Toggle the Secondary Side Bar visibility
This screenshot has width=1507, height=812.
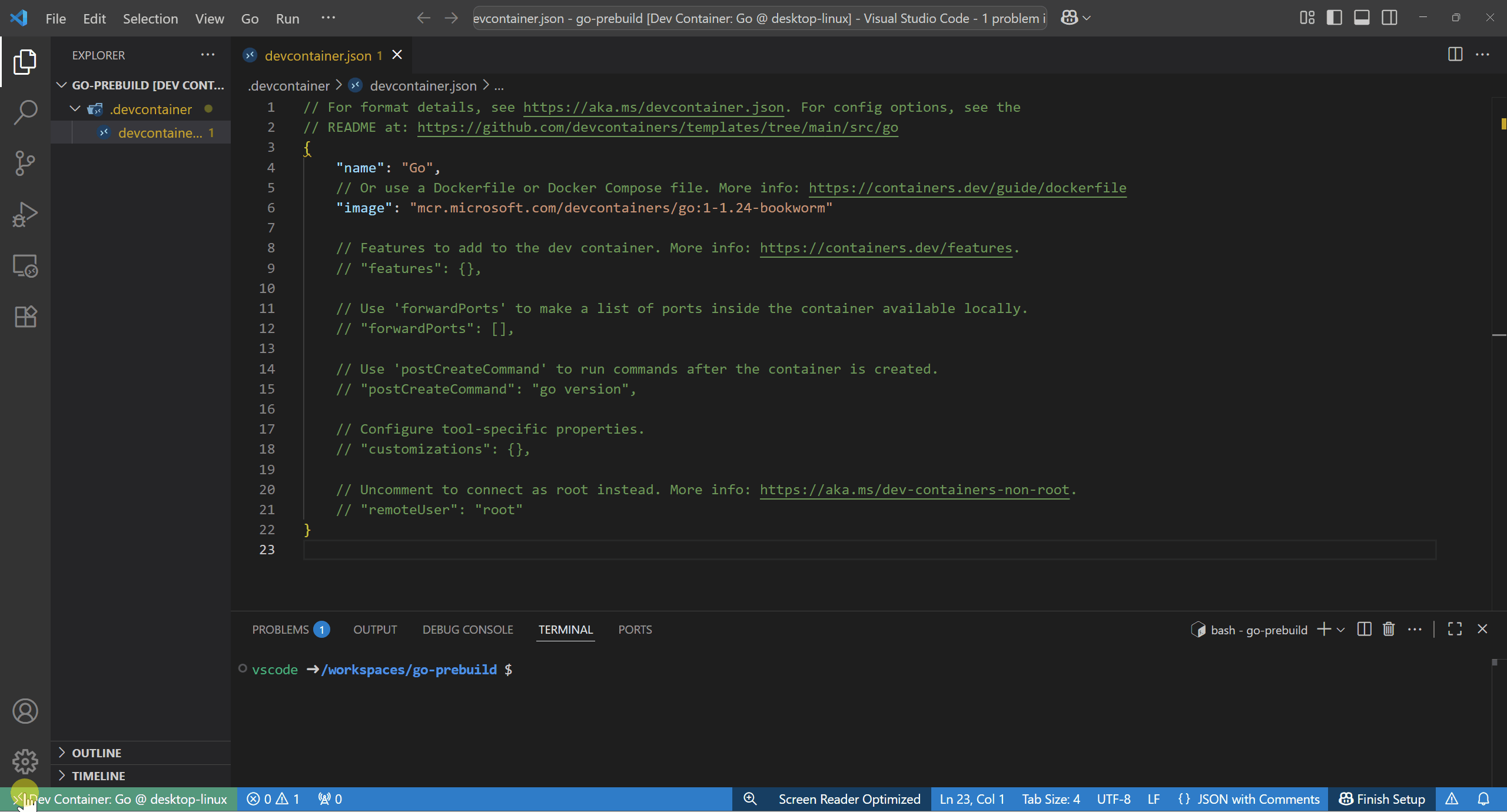click(x=1389, y=18)
